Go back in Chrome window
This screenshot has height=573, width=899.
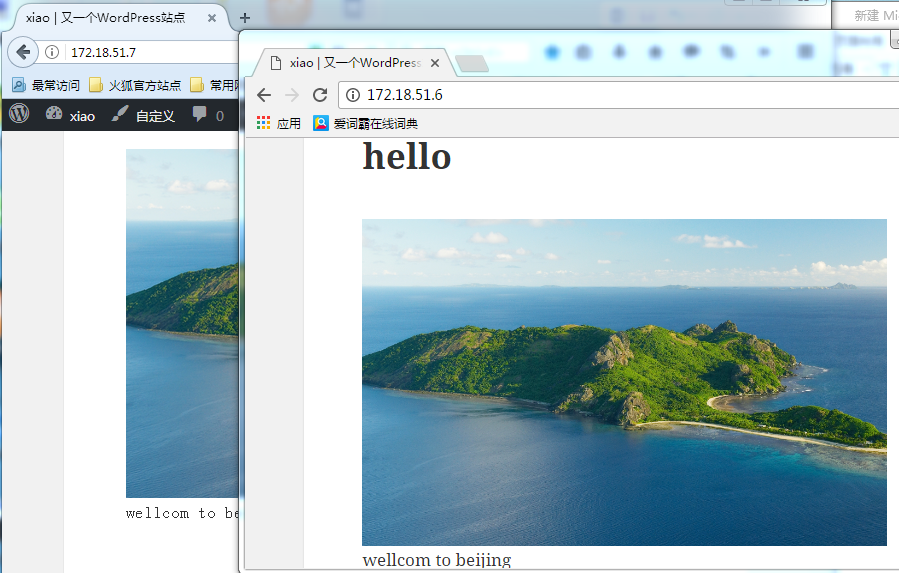[x=264, y=95]
